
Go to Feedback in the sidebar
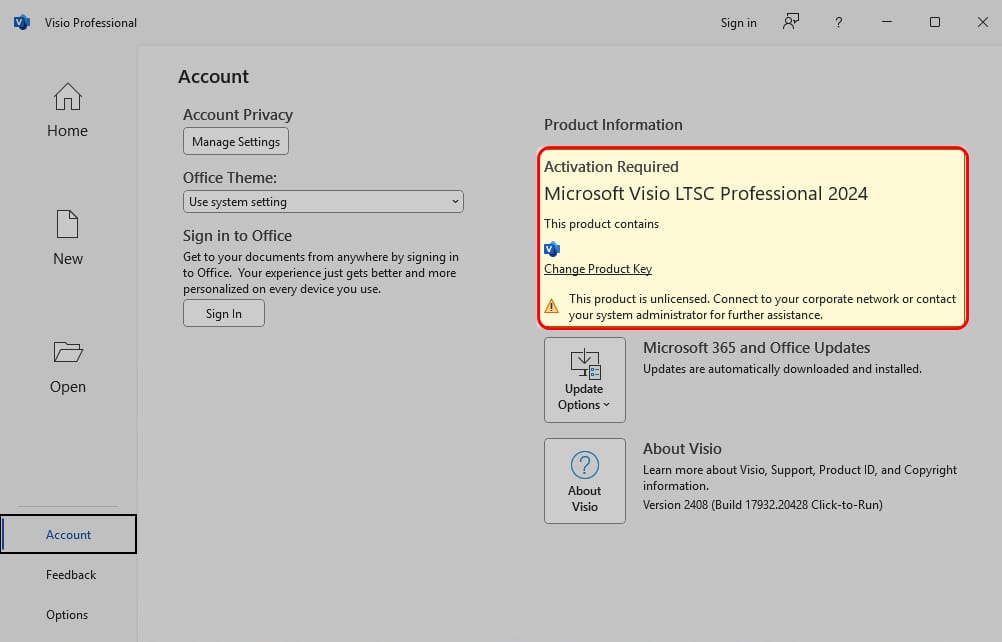[x=71, y=575]
